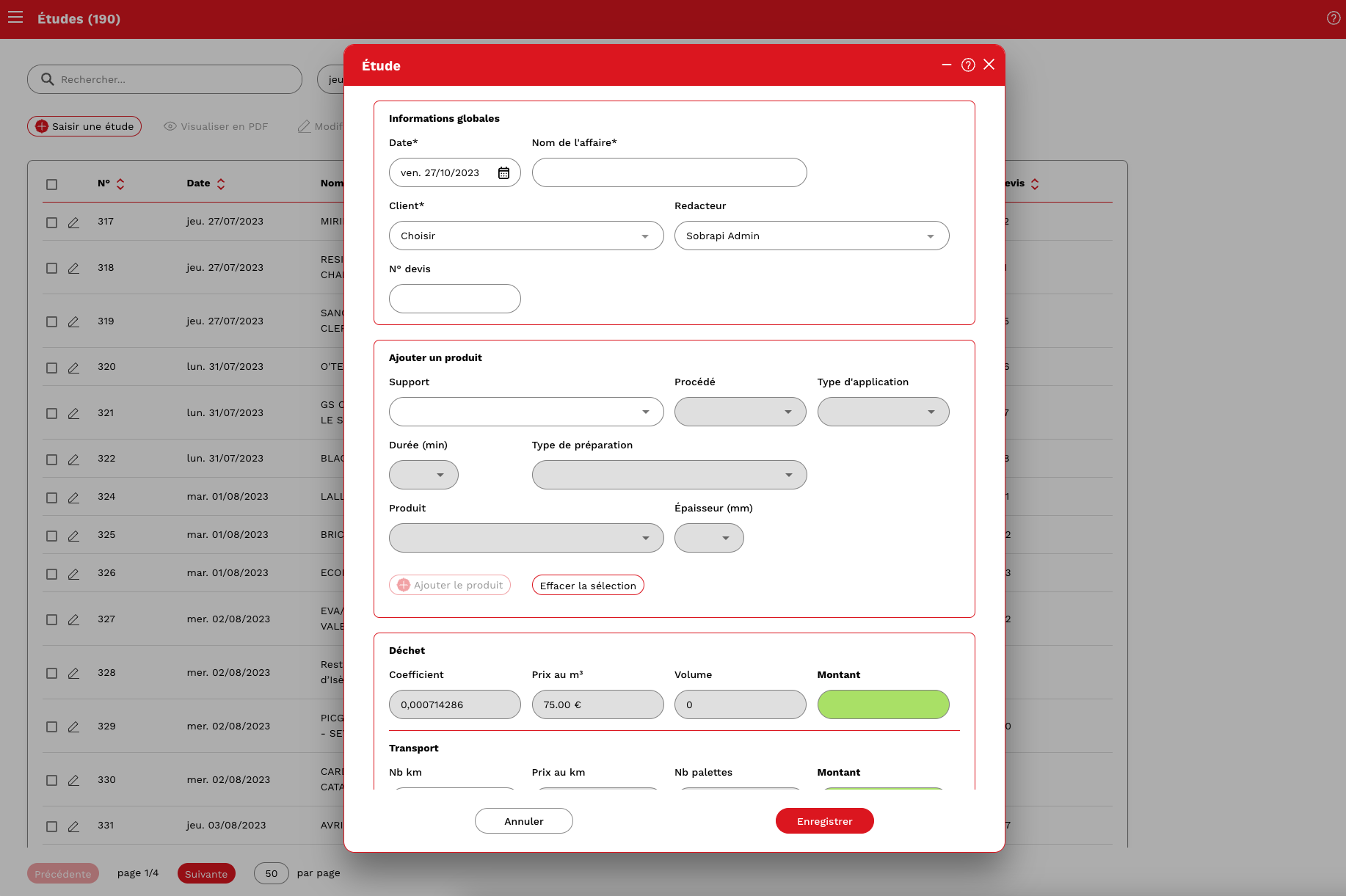Sort by the devis column arrows
Screen dimensions: 1346x896
[x=1035, y=183]
